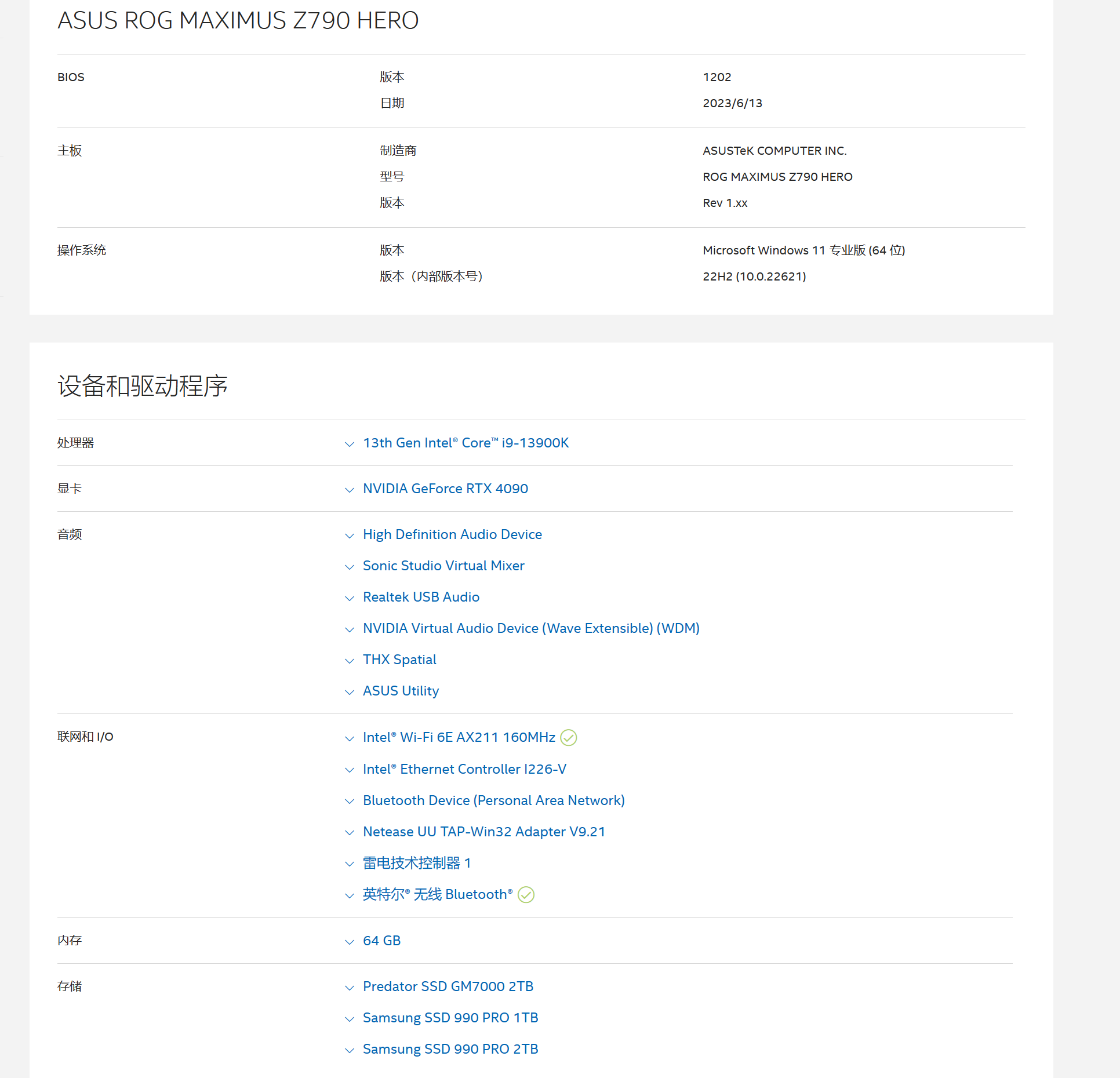Open THX Spatial link
This screenshot has height=1078, width=1120.
[x=399, y=660]
